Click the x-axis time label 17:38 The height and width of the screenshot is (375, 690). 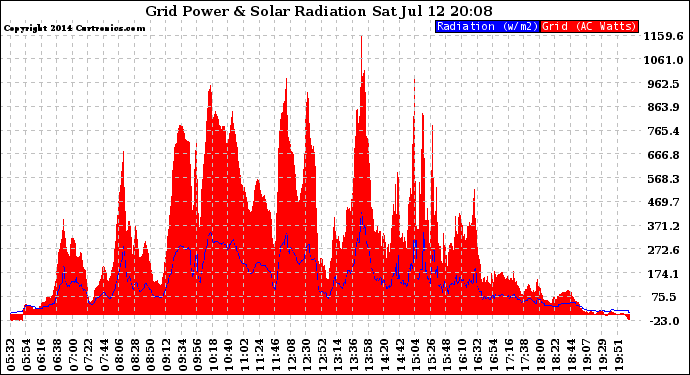pos(523,354)
